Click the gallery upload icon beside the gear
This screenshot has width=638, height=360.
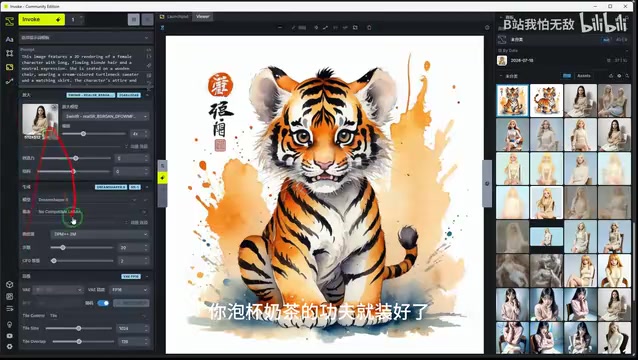[x=611, y=76]
